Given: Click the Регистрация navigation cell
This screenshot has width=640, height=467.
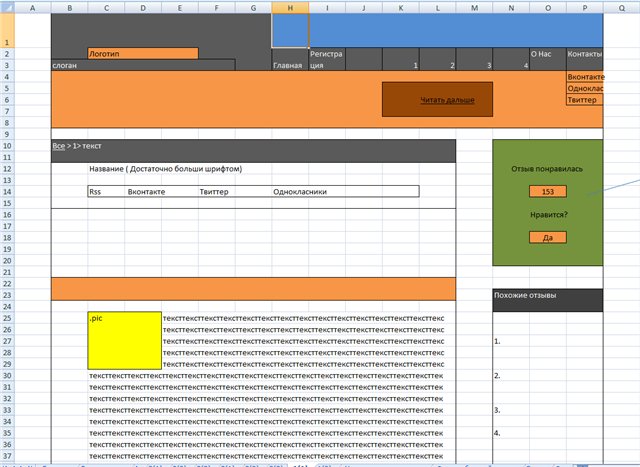Looking at the screenshot, I should click(x=327, y=59).
